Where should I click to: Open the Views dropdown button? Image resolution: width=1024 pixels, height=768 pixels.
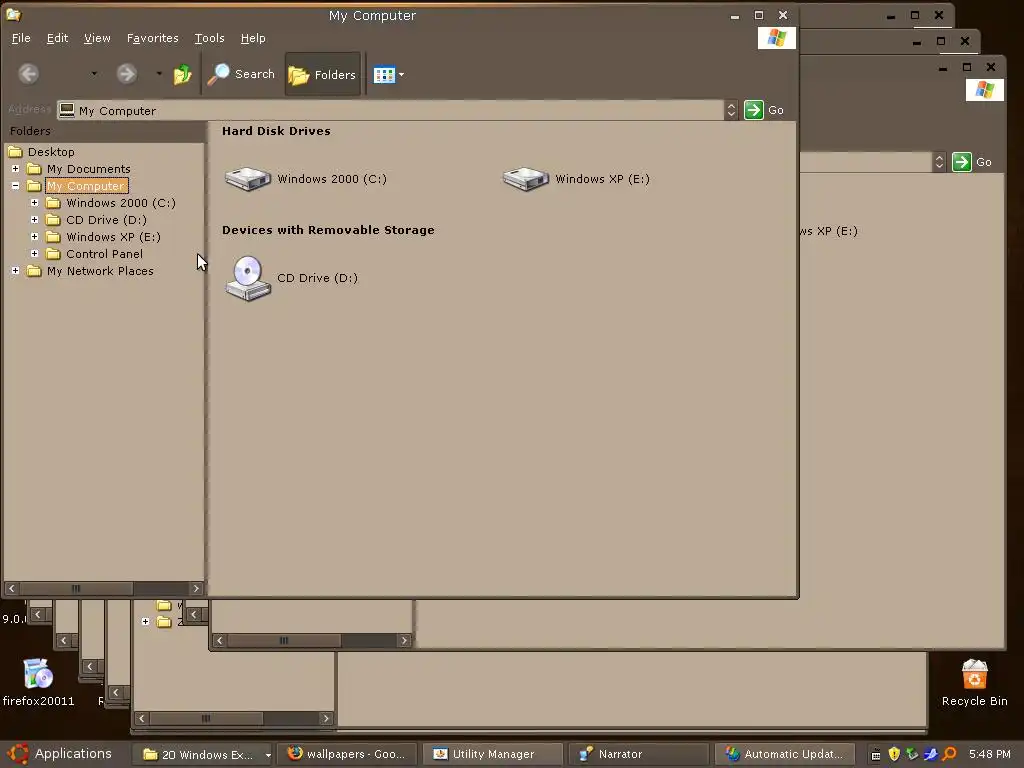point(389,74)
